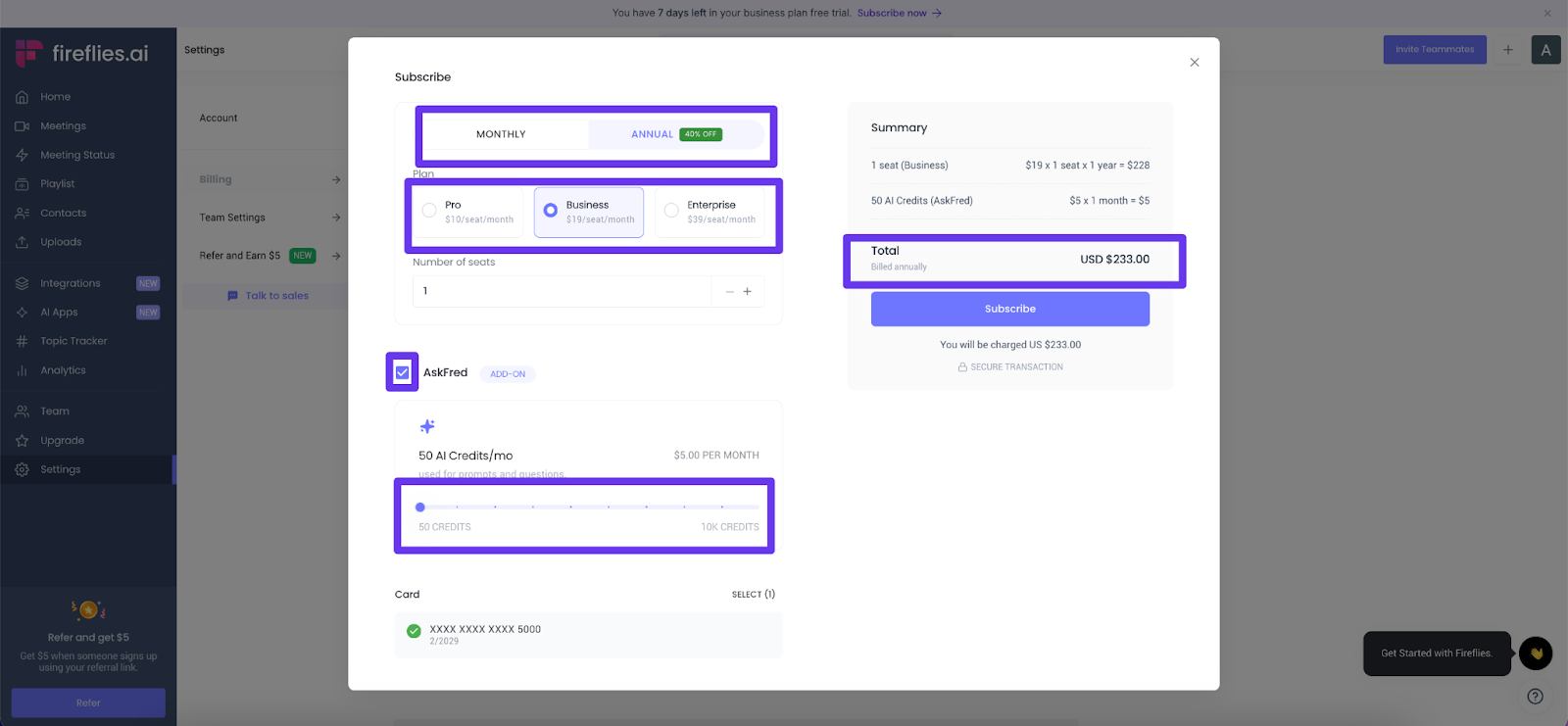Click SELECT (1) card option
This screenshot has height=726, width=1568.
[754, 595]
